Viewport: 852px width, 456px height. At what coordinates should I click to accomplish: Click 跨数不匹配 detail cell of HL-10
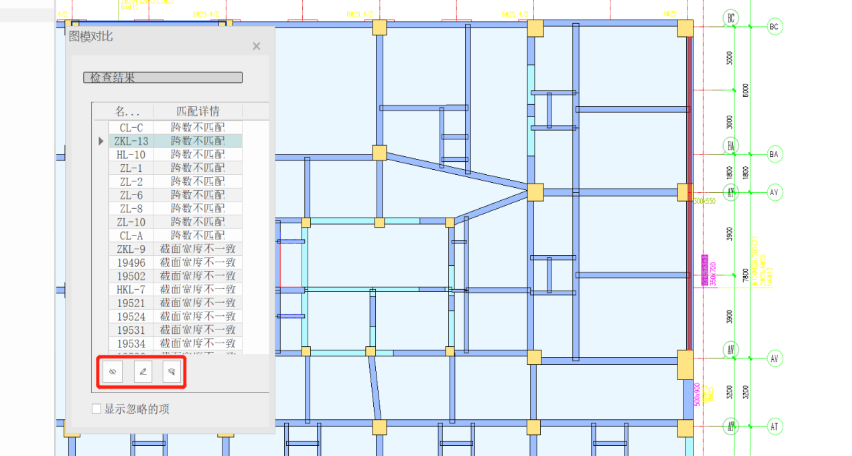(x=198, y=154)
